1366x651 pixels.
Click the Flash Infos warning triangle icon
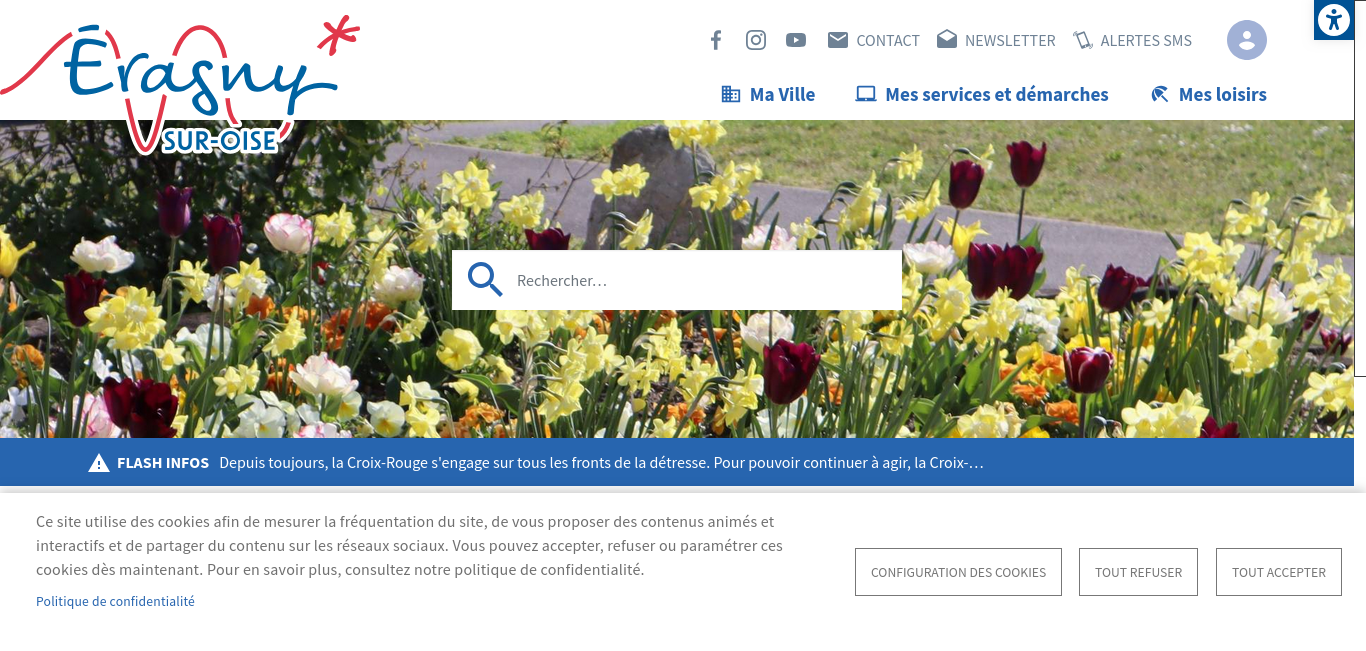coord(99,463)
